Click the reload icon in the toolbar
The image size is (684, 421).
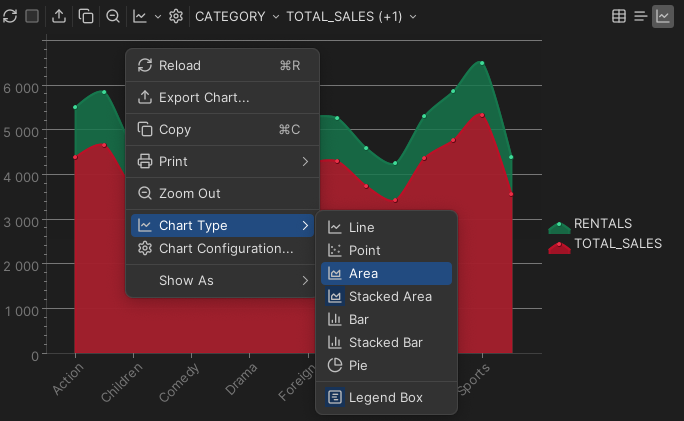[x=10, y=17]
